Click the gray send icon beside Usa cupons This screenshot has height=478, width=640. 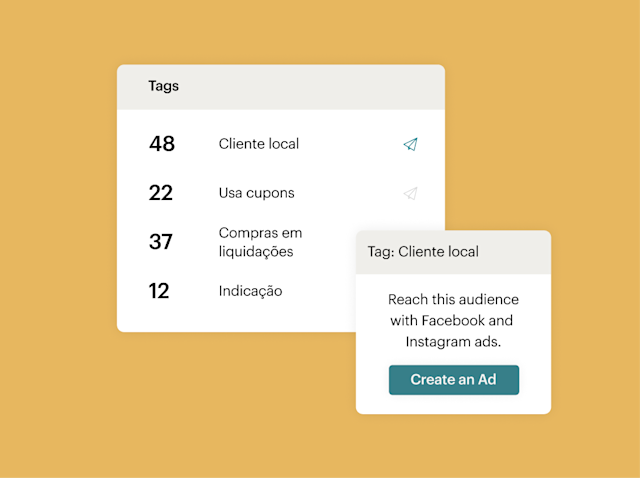click(x=410, y=193)
